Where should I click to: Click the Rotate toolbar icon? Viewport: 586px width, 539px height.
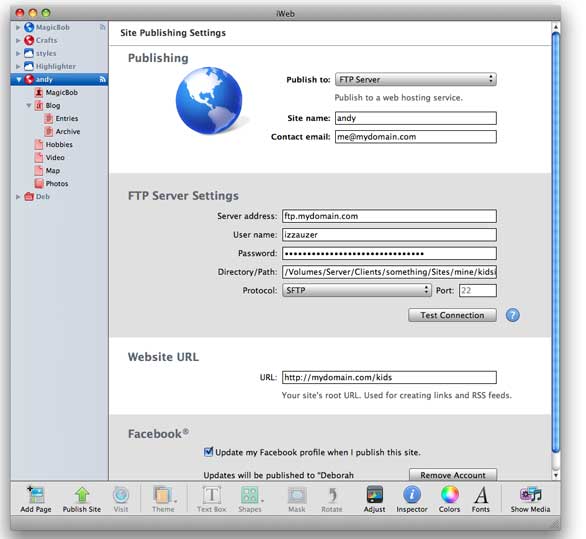pyautogui.click(x=332, y=495)
